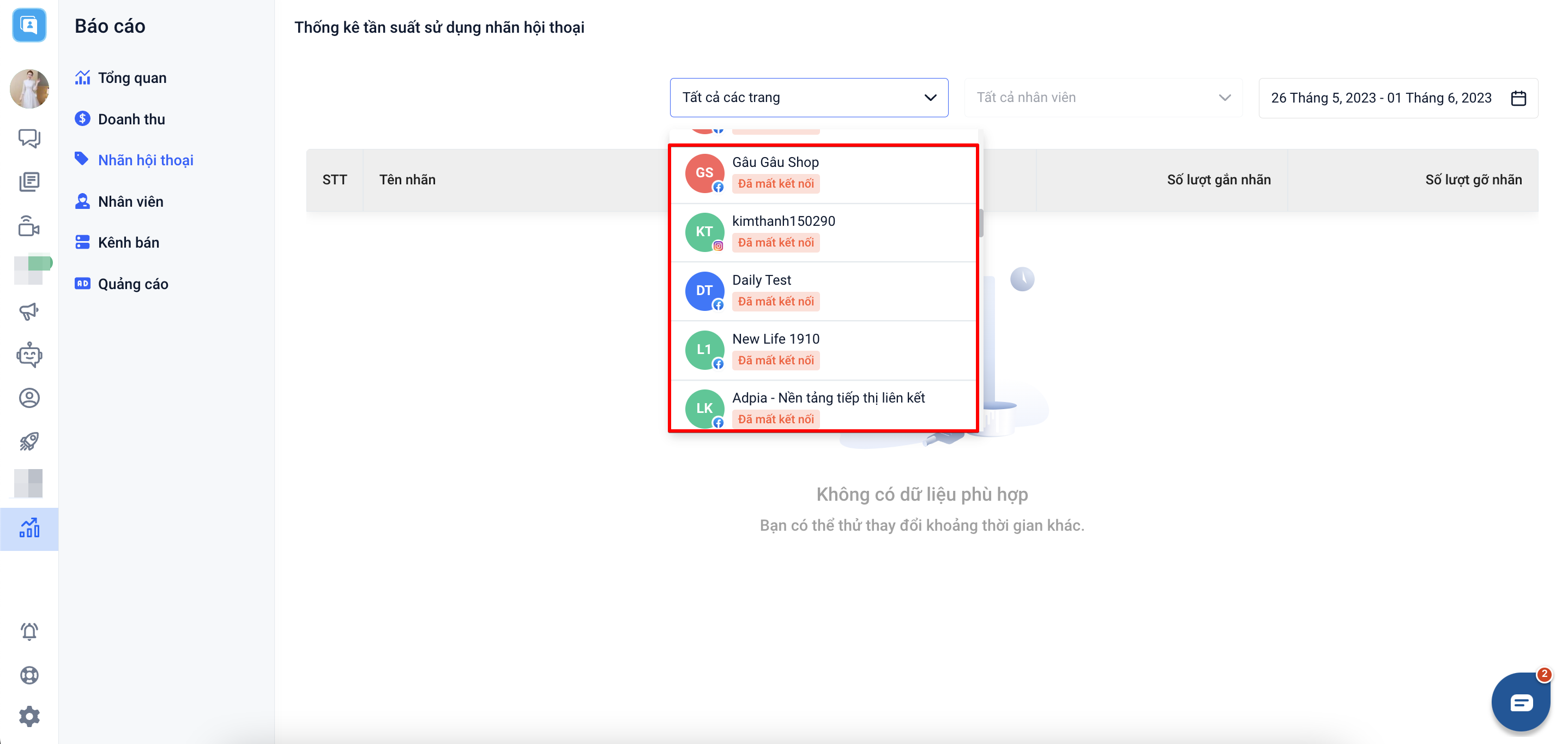Collapse the 'Tất cả các trang' dropdown
The width and height of the screenshot is (1568, 744).
point(809,98)
